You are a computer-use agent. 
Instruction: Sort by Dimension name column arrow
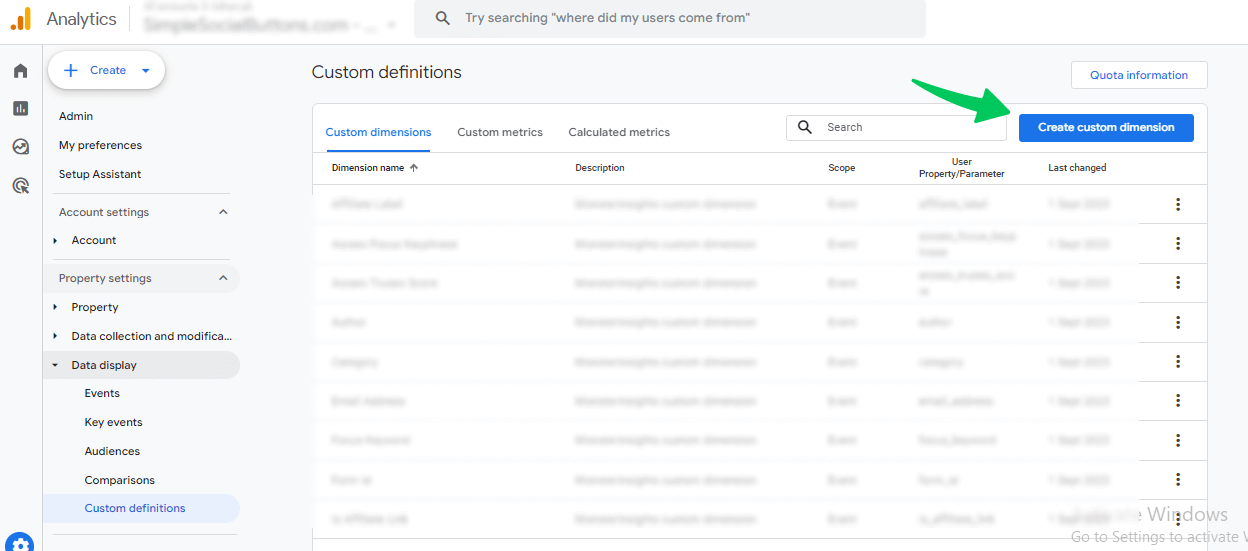point(414,168)
